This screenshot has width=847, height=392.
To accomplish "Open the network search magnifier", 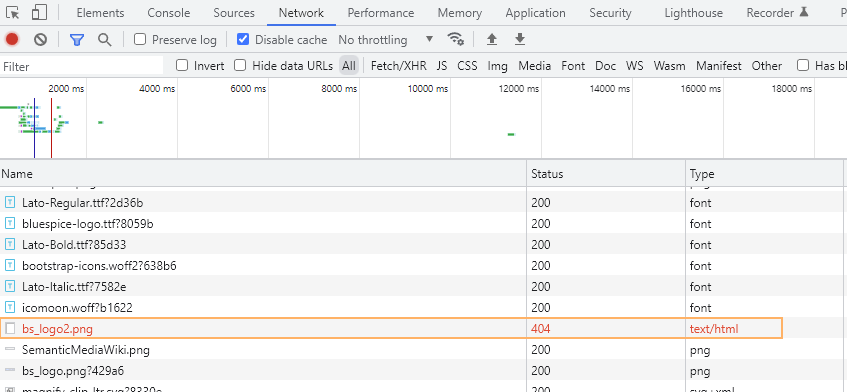I will 104,39.
